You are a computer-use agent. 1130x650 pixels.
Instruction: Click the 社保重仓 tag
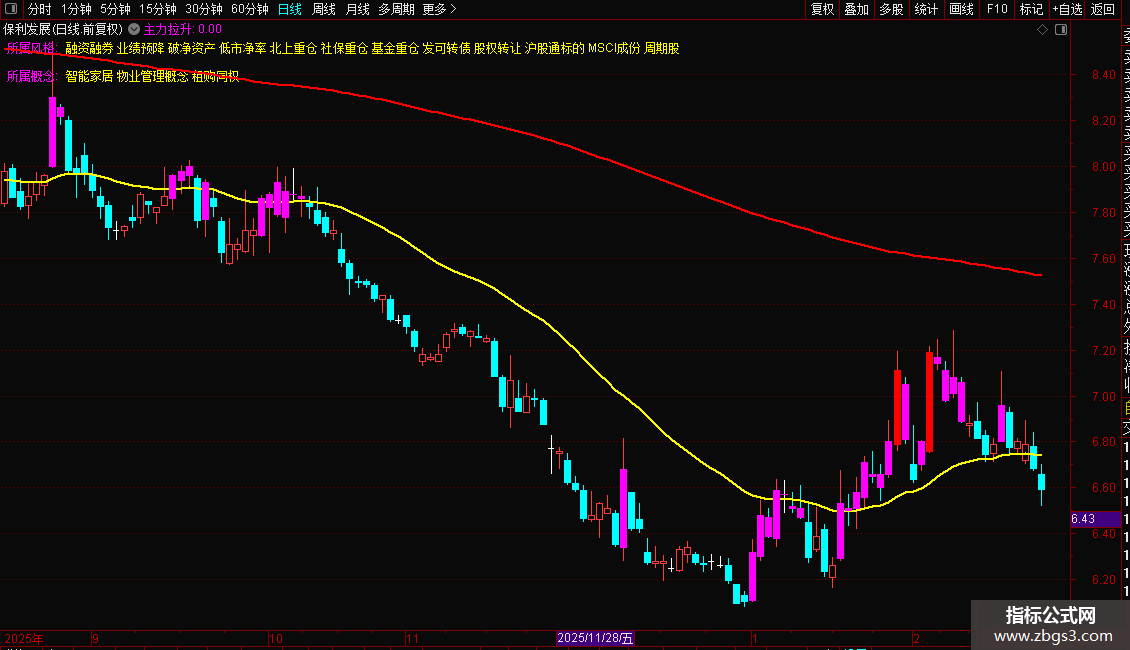[x=344, y=48]
